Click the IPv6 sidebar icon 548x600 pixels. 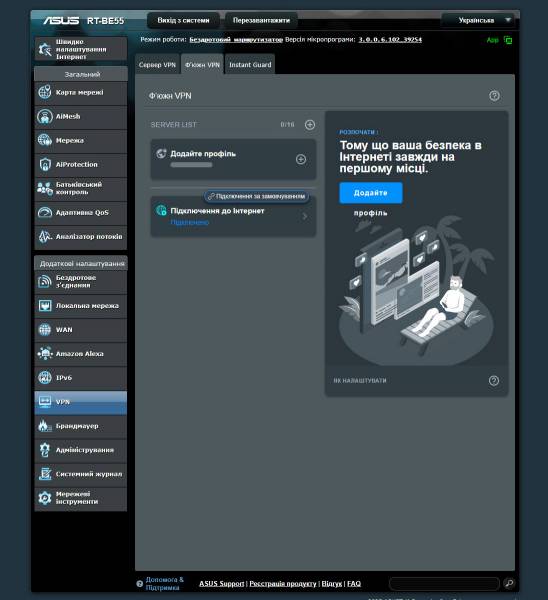click(x=45, y=378)
